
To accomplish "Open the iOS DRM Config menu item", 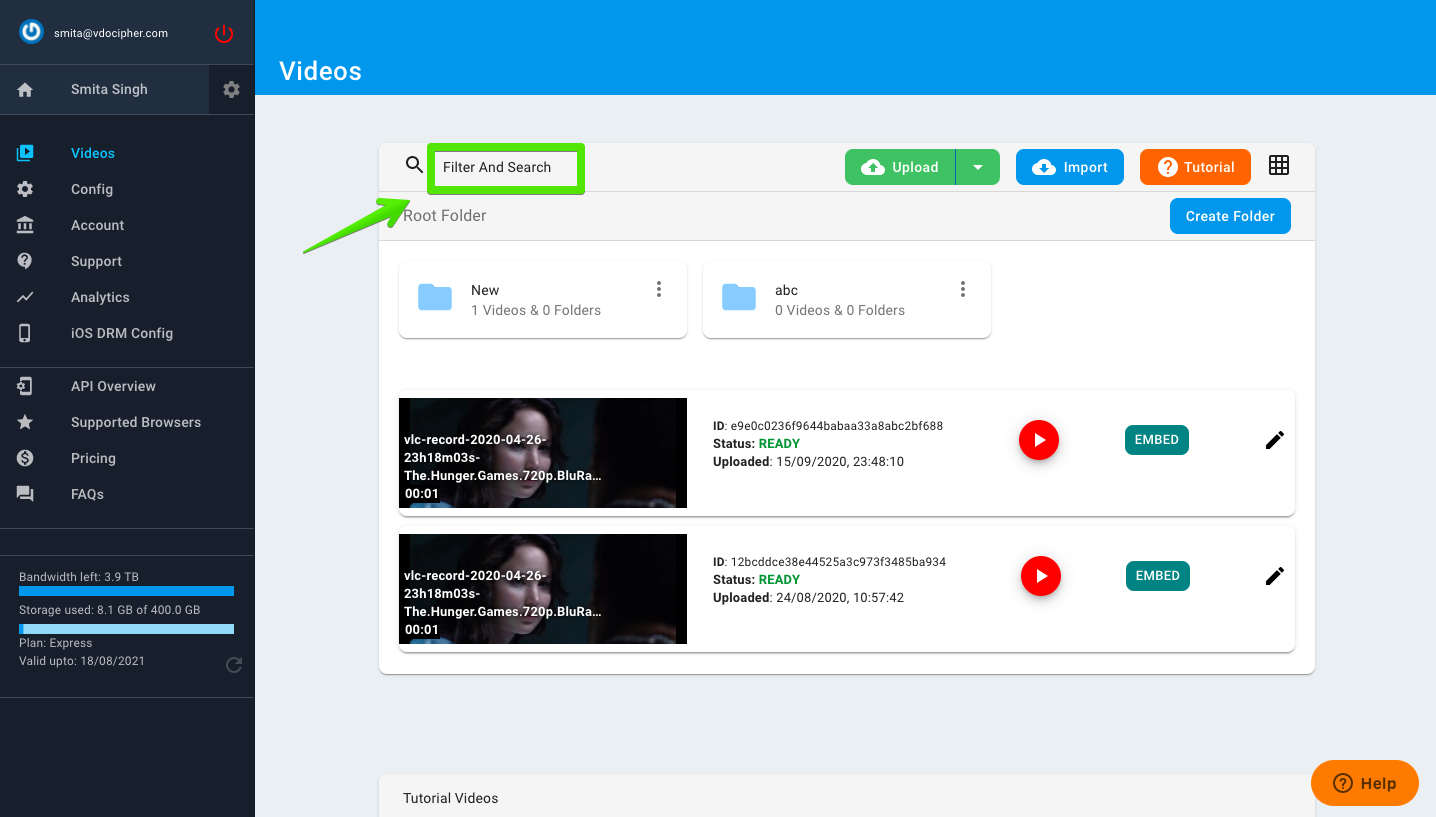I will tap(122, 333).
